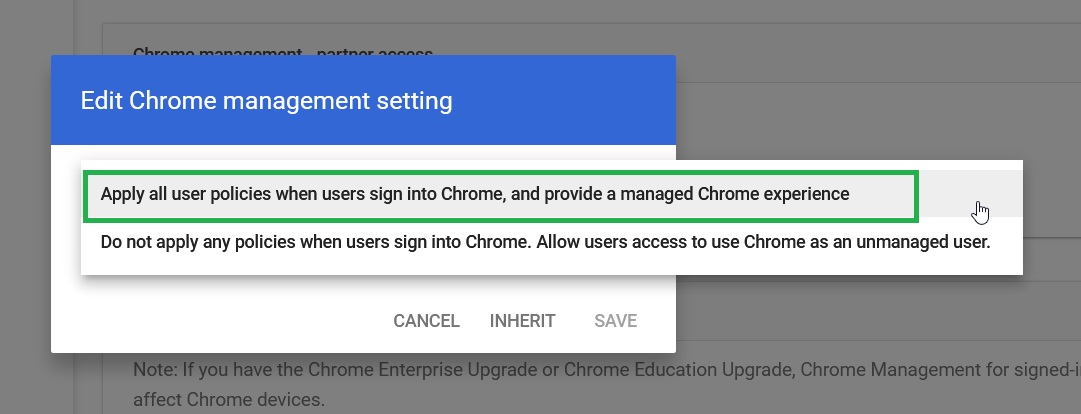1081x414 pixels.
Task: Click the CANCEL button in dialog
Action: click(x=426, y=321)
